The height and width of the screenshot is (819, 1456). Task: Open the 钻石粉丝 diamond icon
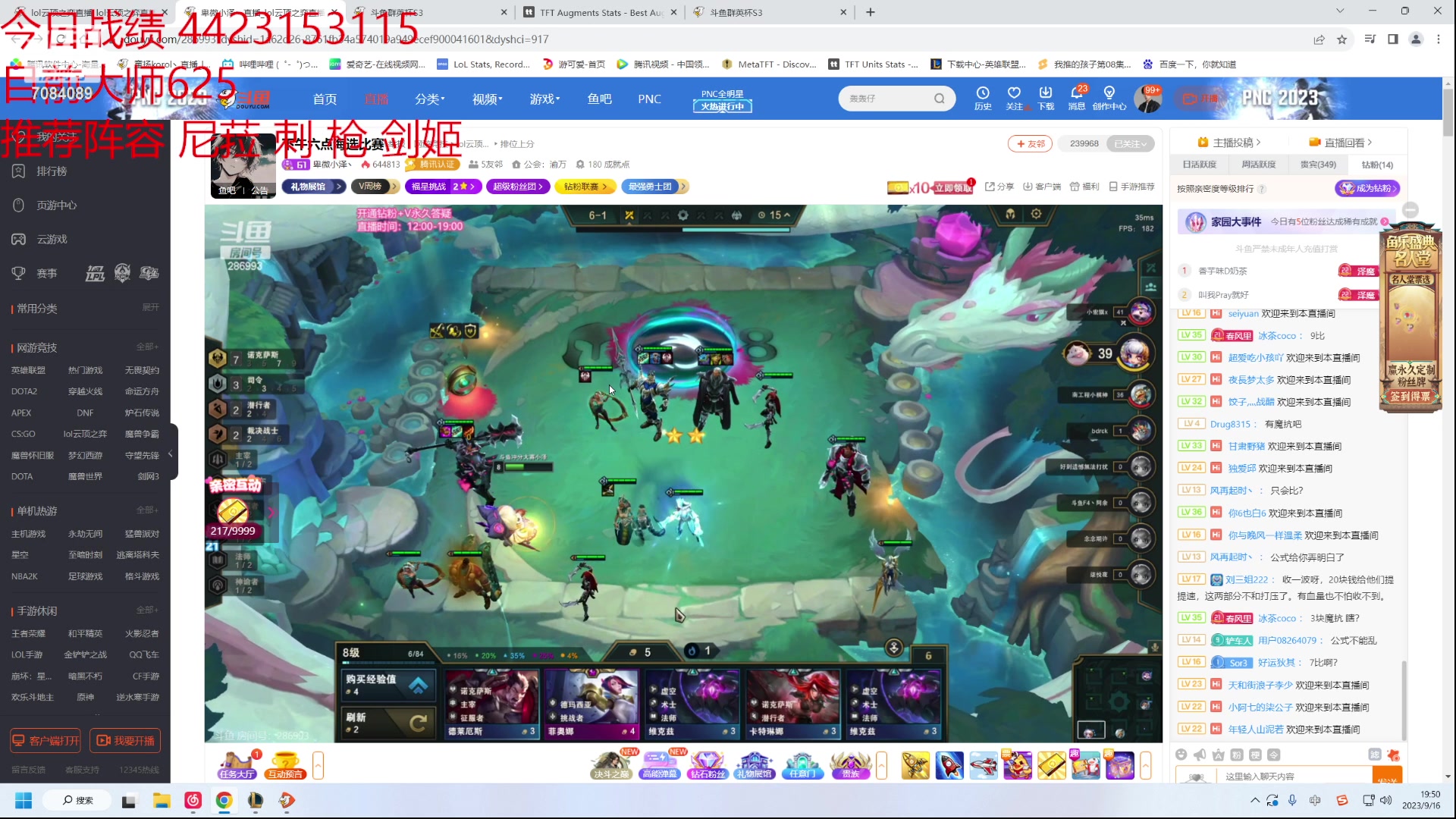(708, 765)
